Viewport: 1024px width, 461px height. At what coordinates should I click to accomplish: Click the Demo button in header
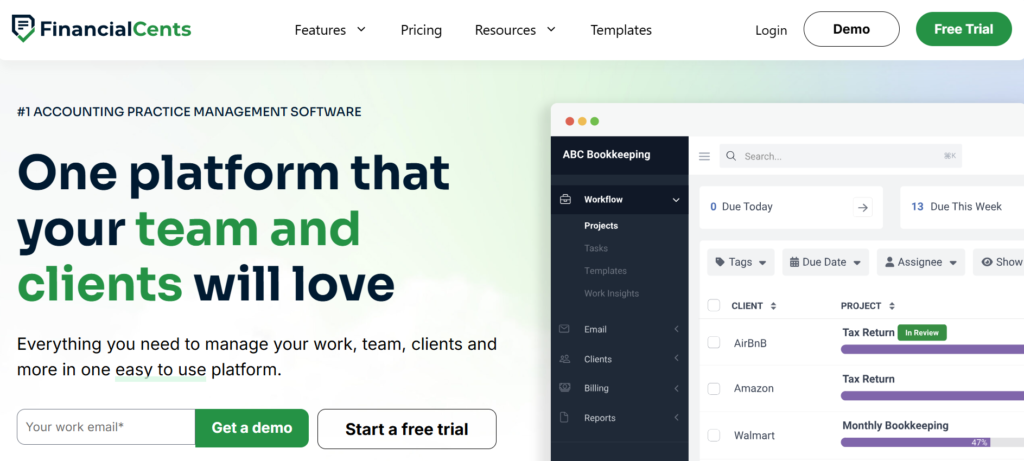(851, 29)
